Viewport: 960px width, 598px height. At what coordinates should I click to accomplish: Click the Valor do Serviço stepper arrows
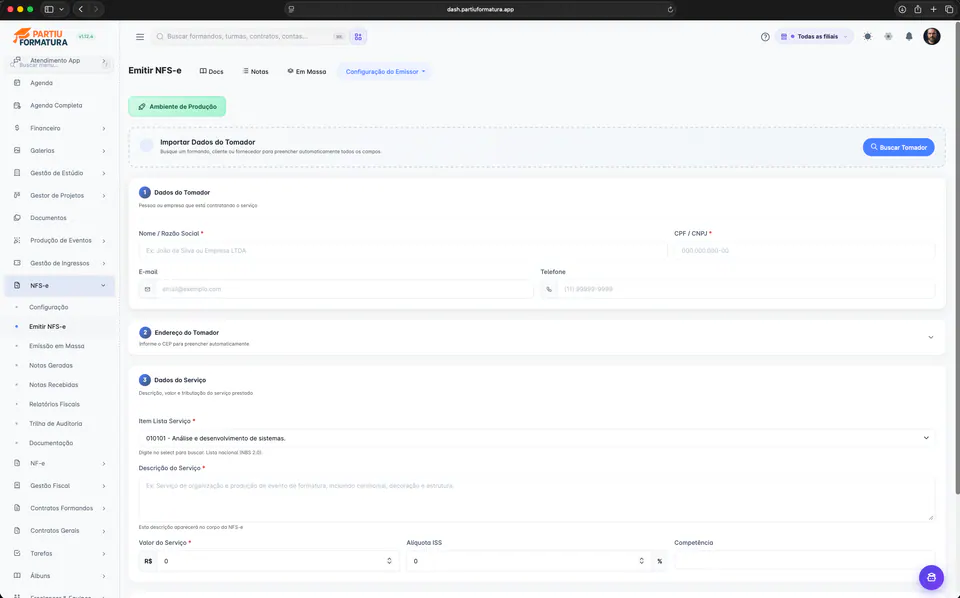(x=389, y=561)
